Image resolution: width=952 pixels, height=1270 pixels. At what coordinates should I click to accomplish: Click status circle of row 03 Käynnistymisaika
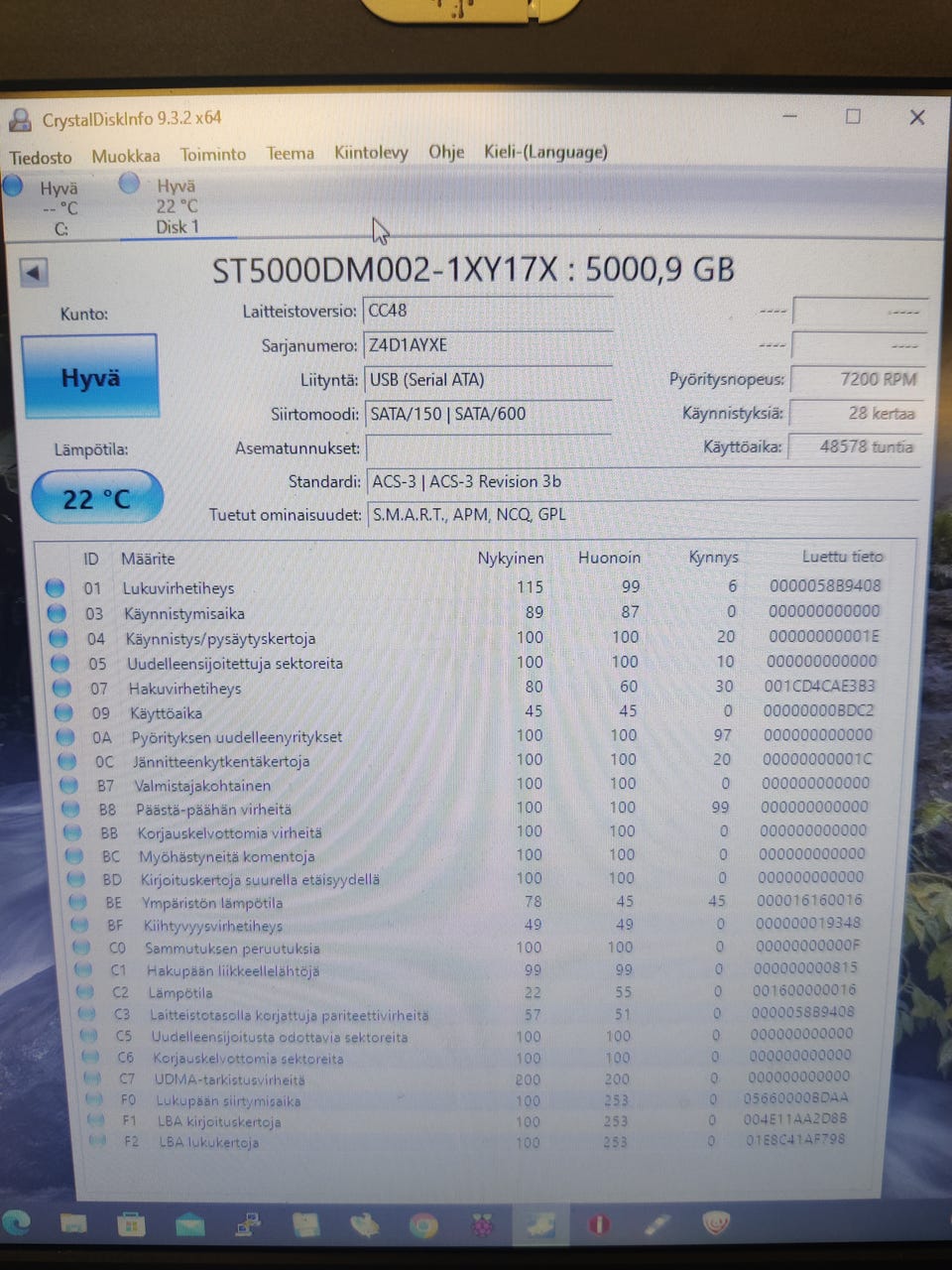click(x=57, y=613)
